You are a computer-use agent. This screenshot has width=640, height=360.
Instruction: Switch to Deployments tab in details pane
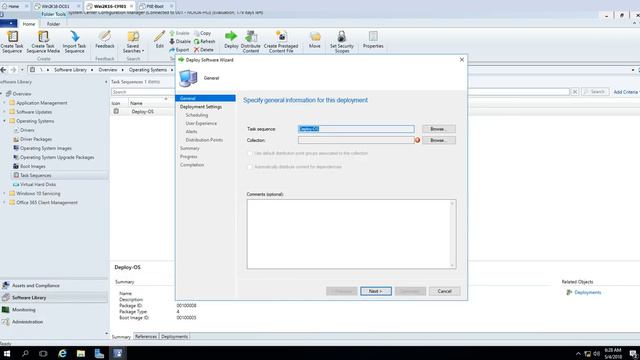click(174, 336)
